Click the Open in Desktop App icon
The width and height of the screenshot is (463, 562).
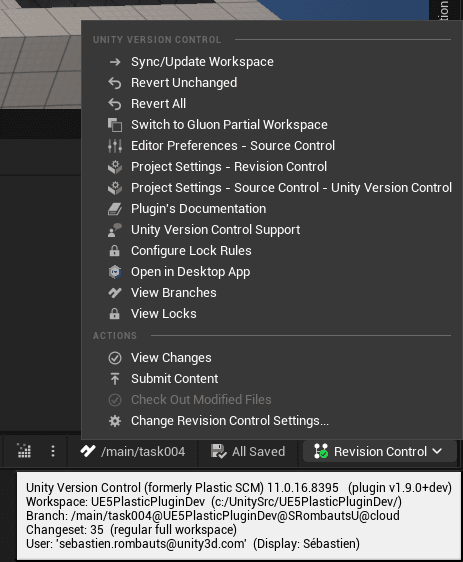(x=115, y=272)
